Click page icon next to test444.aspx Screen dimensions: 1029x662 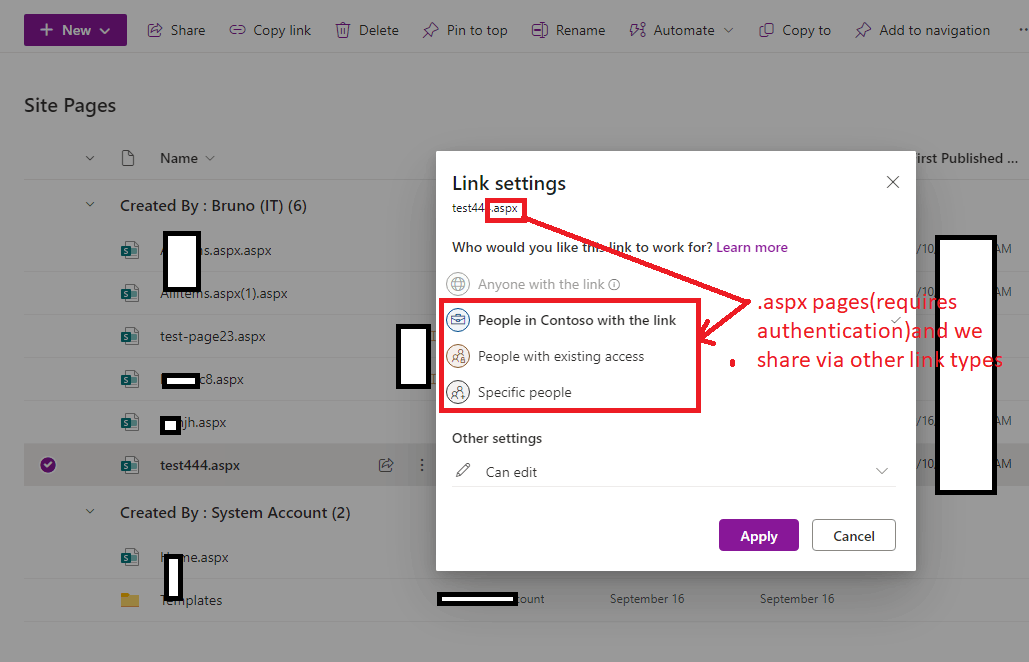[x=130, y=465]
